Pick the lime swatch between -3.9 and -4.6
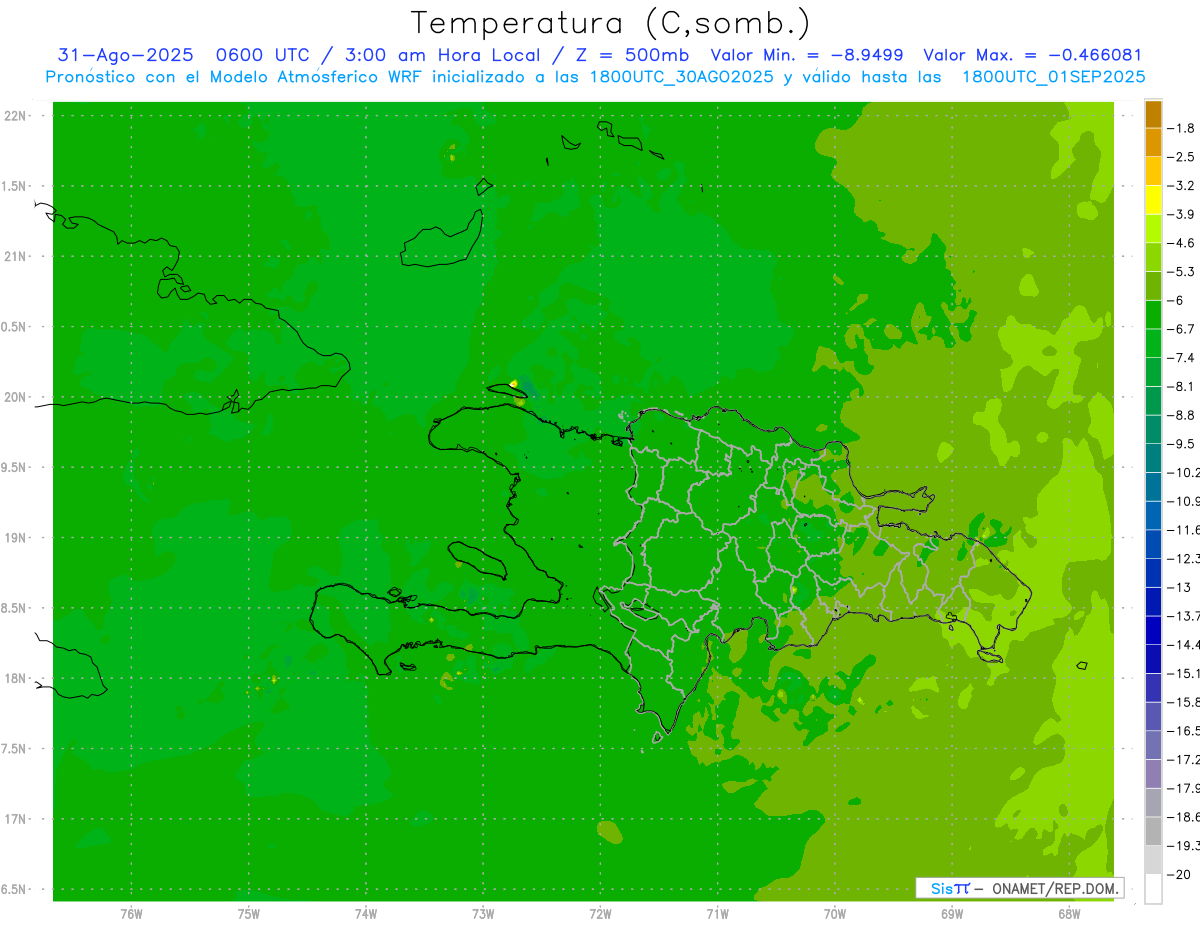Viewport: 1200px width, 927px height. click(1153, 229)
